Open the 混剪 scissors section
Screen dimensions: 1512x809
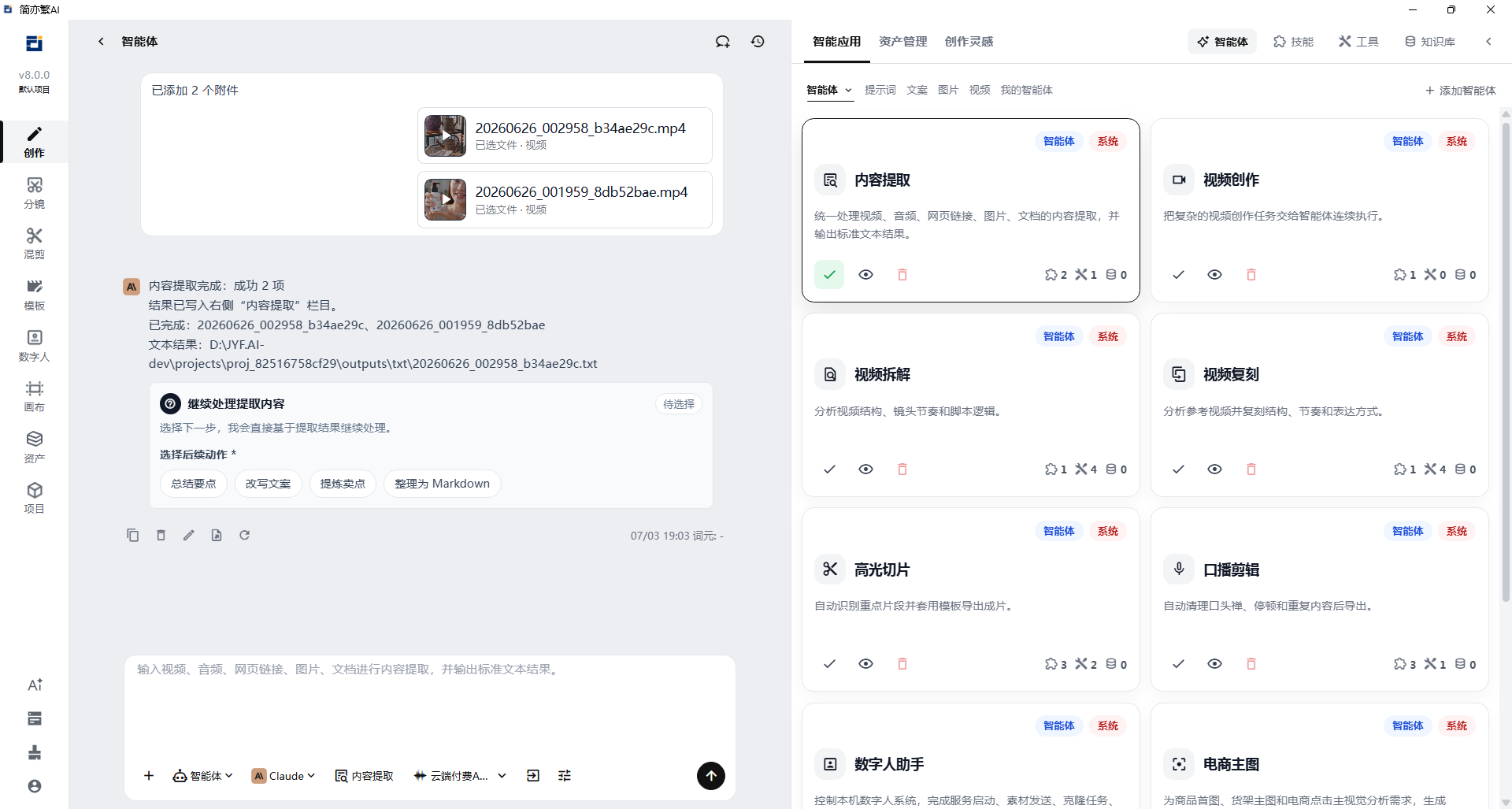[34, 243]
